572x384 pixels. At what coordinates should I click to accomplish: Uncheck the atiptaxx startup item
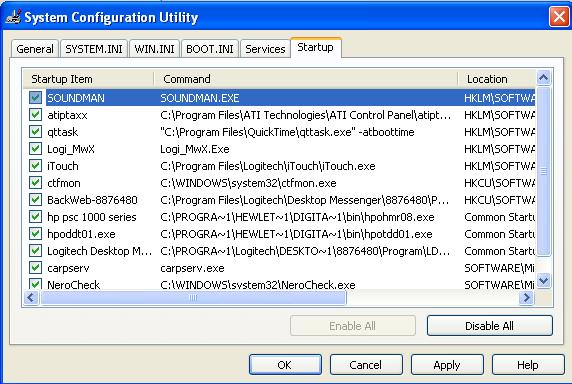point(35,115)
